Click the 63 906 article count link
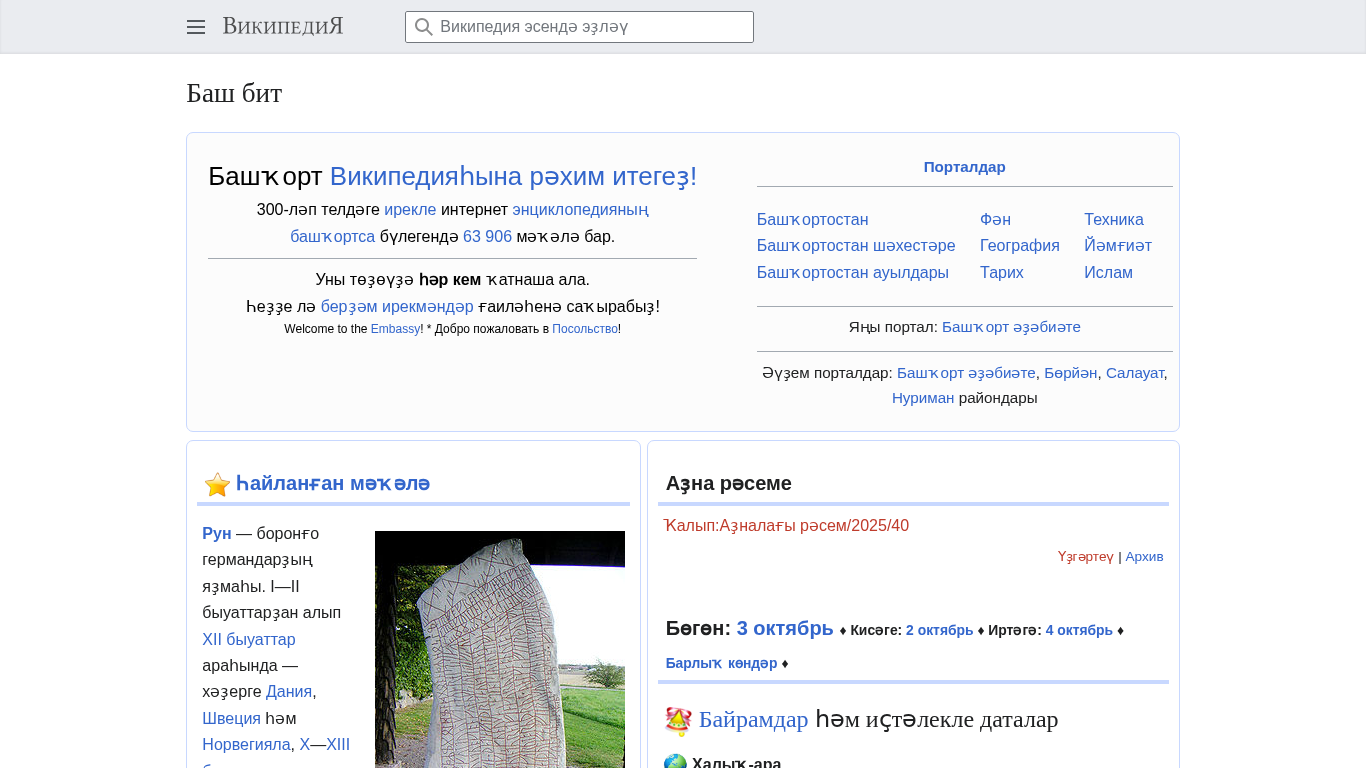The image size is (1366, 768). coord(487,237)
